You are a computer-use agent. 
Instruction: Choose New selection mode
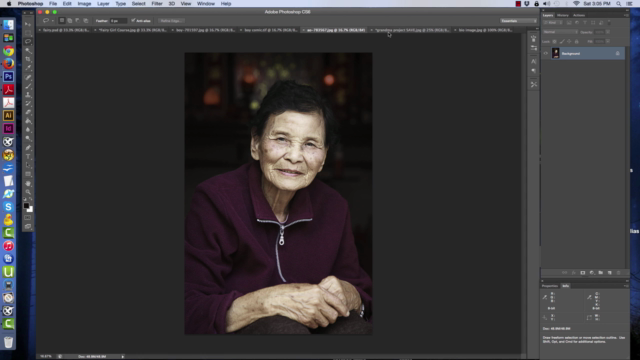62,20
